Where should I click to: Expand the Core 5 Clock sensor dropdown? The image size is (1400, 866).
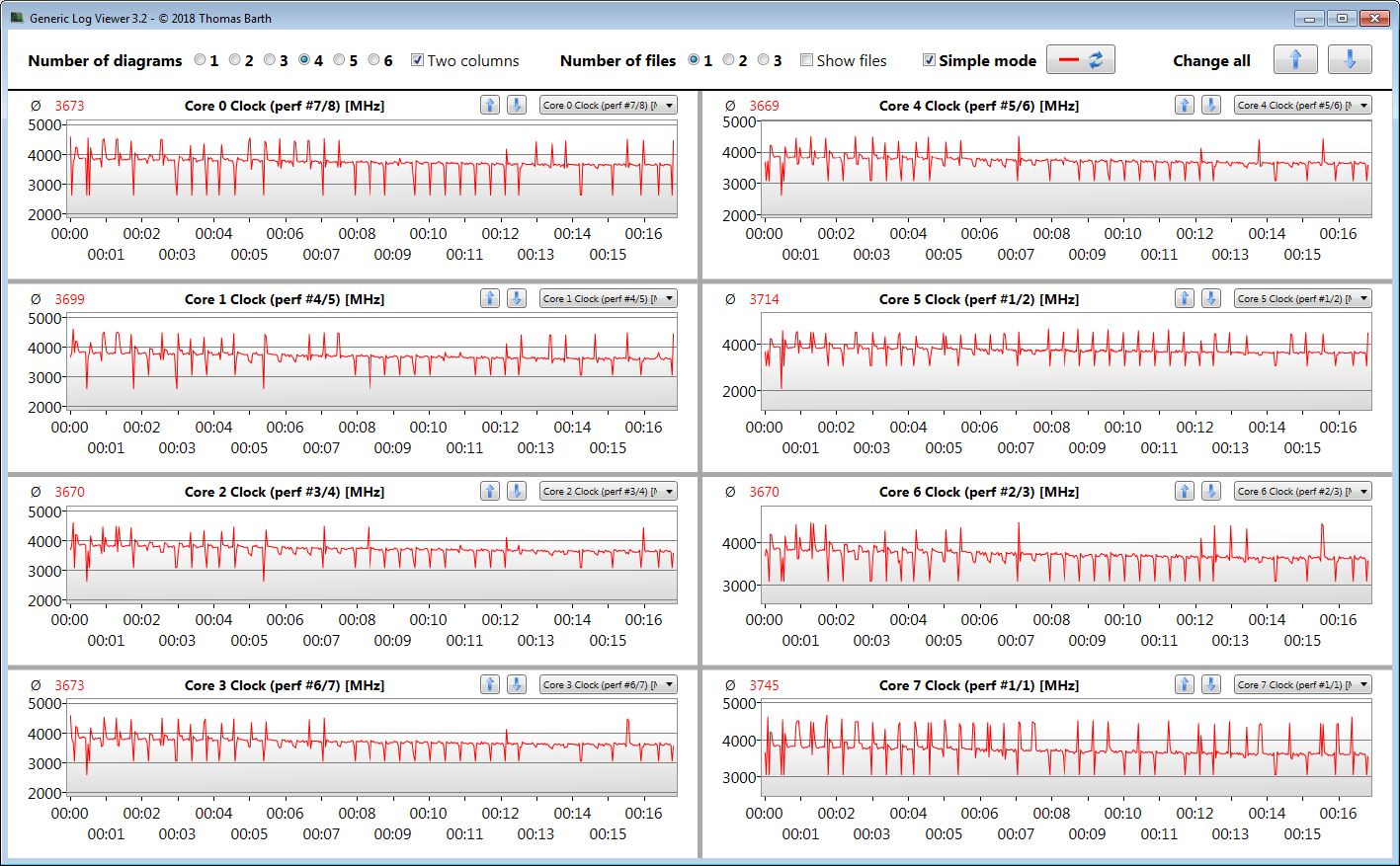[x=1302, y=298]
